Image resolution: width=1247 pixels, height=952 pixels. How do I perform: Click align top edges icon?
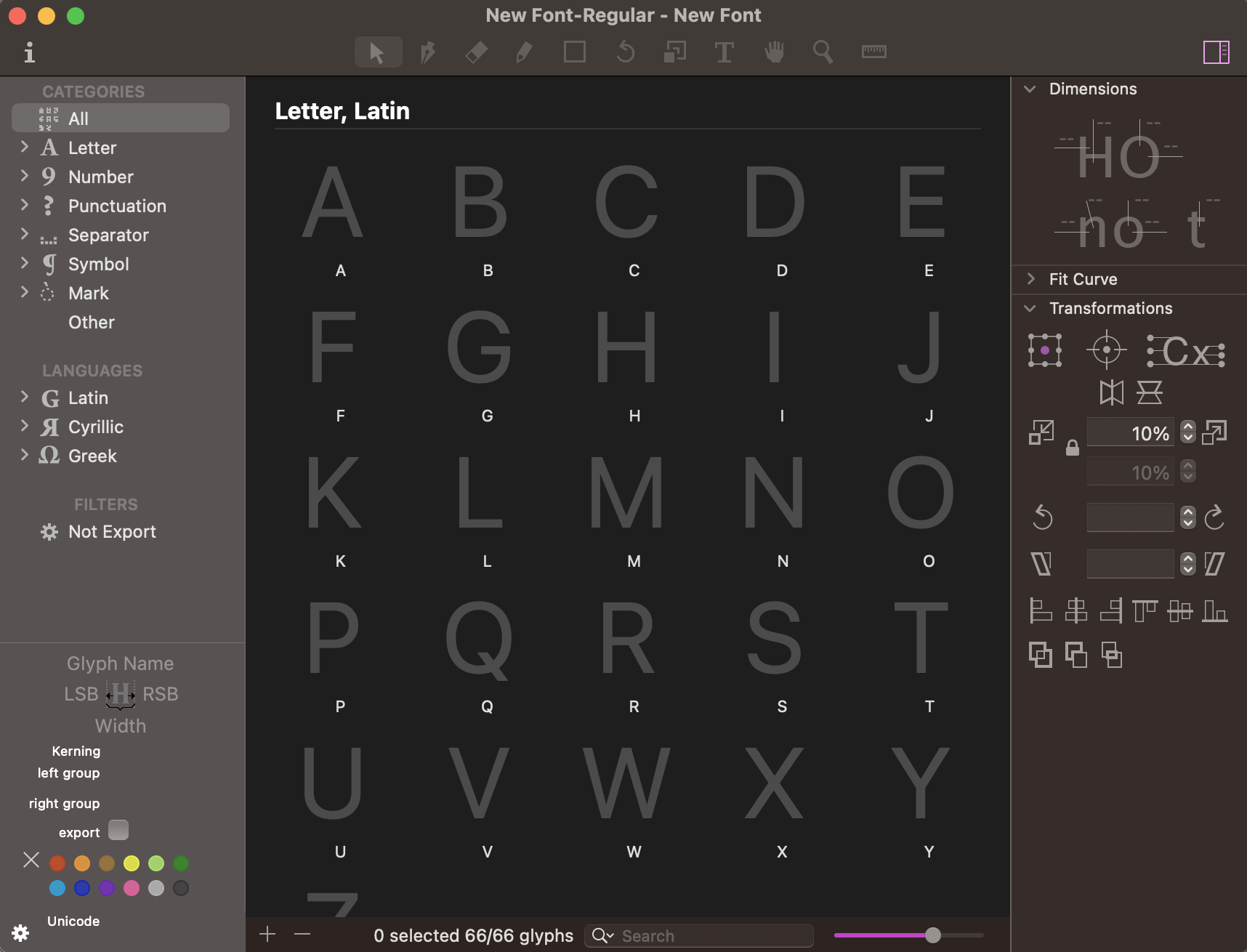[x=1145, y=610]
